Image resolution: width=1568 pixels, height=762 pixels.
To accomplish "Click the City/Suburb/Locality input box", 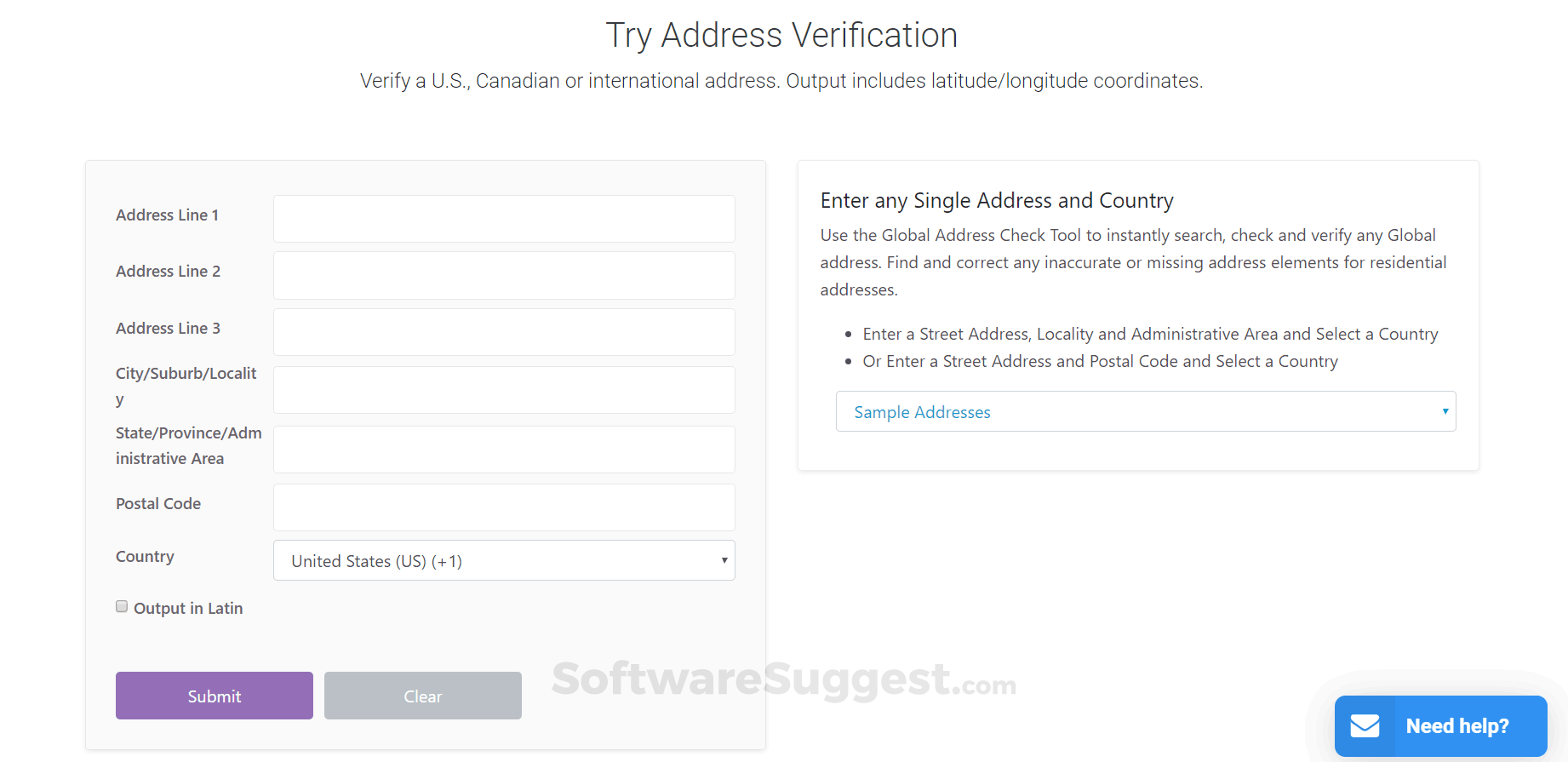I will click(504, 390).
